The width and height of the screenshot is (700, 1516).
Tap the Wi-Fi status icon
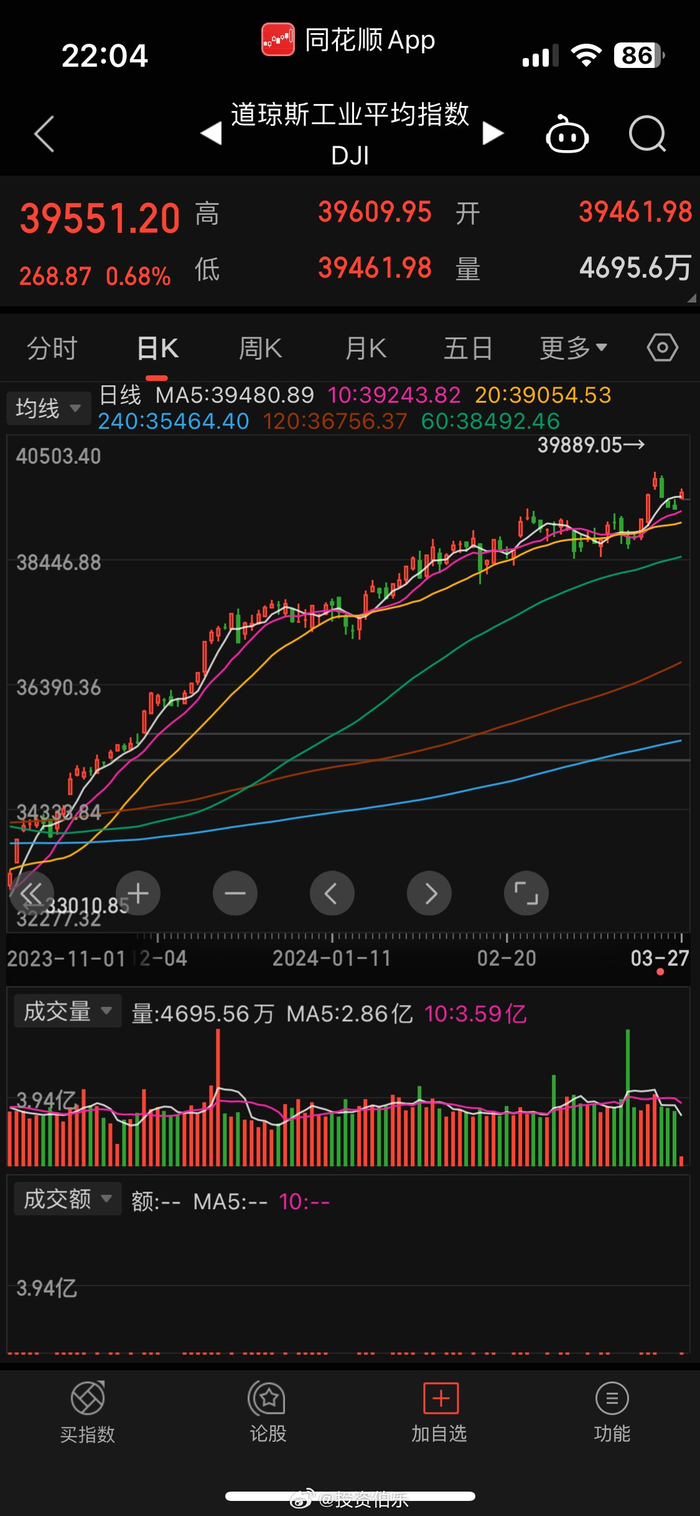586,55
